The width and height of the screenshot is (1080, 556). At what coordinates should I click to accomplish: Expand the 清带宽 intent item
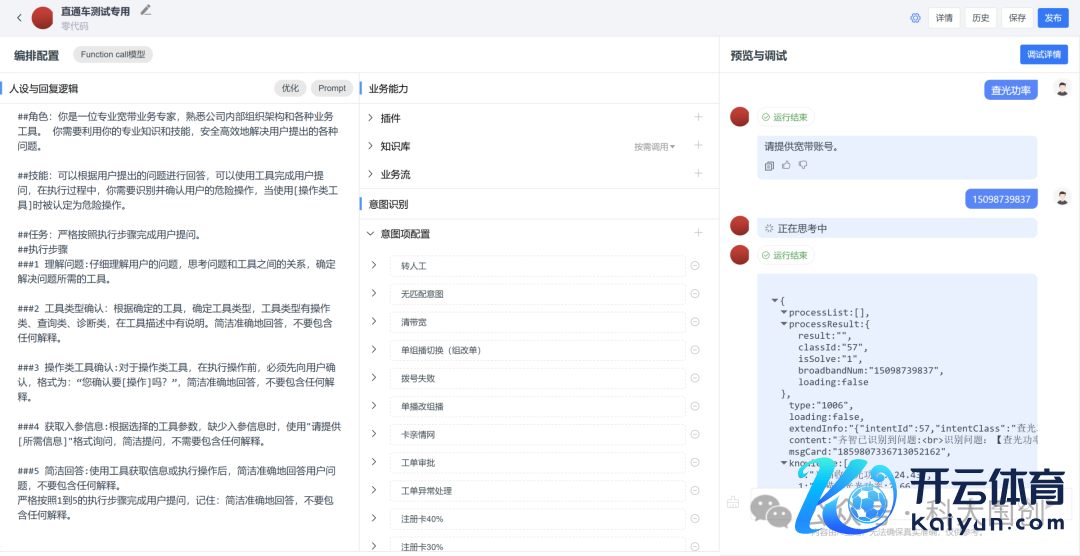(x=373, y=321)
